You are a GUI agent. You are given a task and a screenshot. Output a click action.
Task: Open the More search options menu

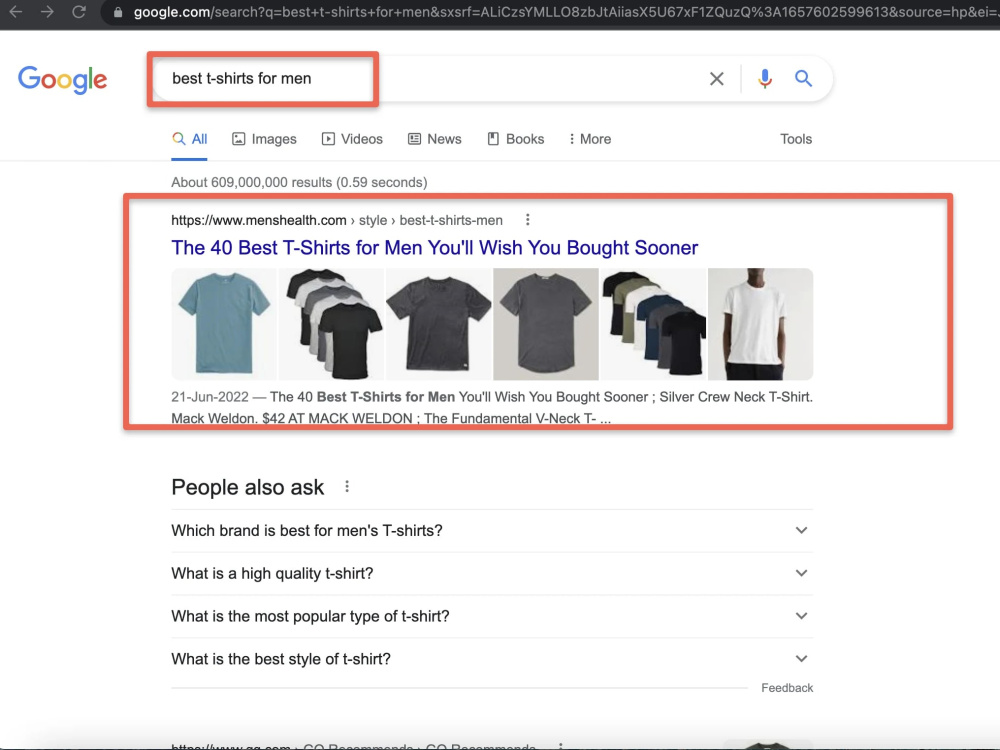click(x=590, y=139)
